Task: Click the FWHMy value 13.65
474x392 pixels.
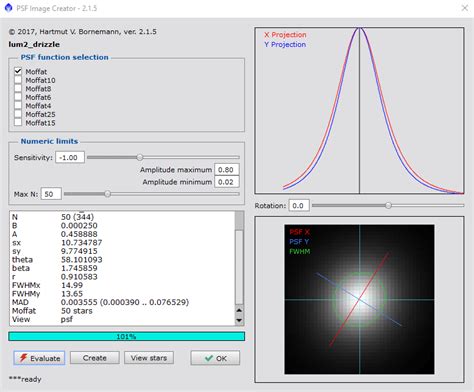Action: [x=72, y=294]
